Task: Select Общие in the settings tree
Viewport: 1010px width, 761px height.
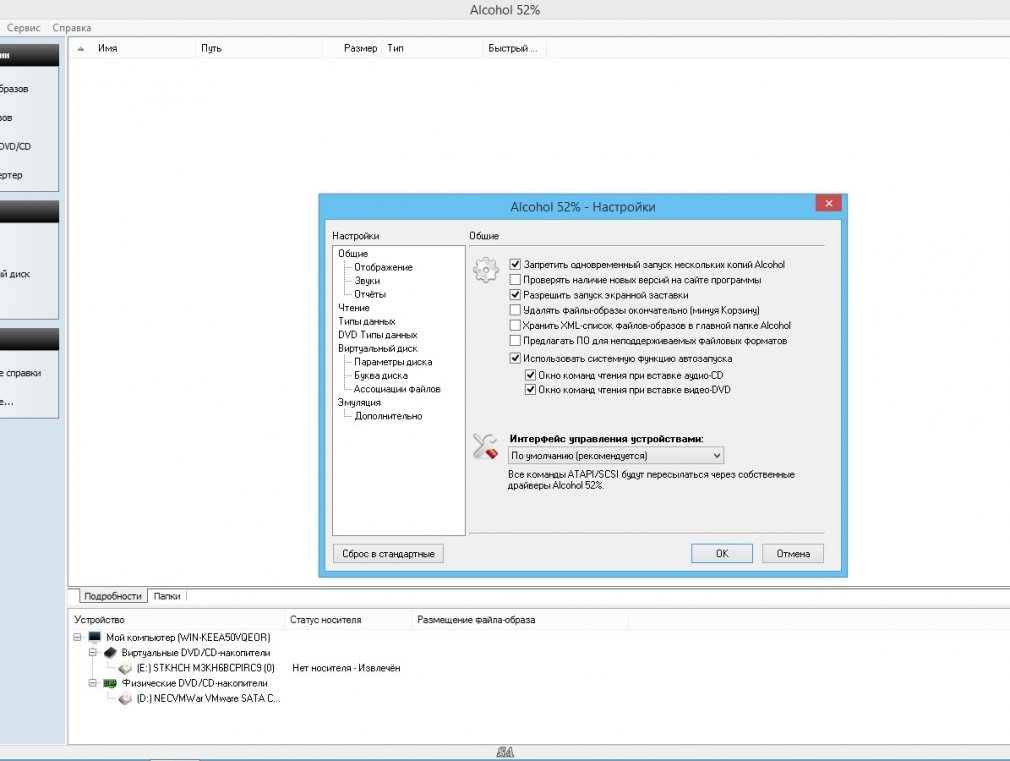Action: point(353,253)
